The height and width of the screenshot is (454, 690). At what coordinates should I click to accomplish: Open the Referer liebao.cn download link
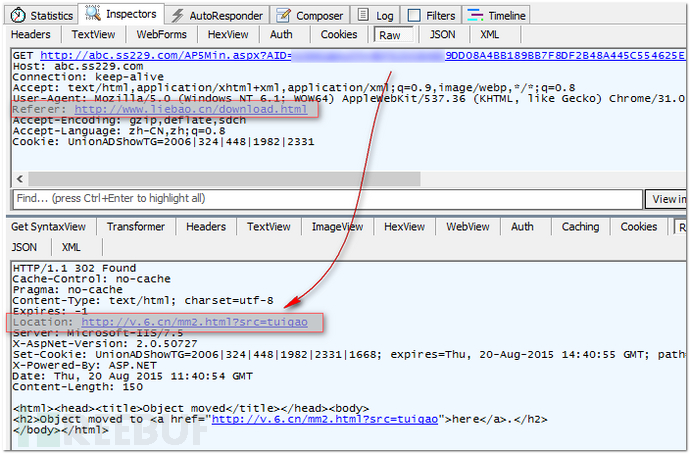(184, 109)
